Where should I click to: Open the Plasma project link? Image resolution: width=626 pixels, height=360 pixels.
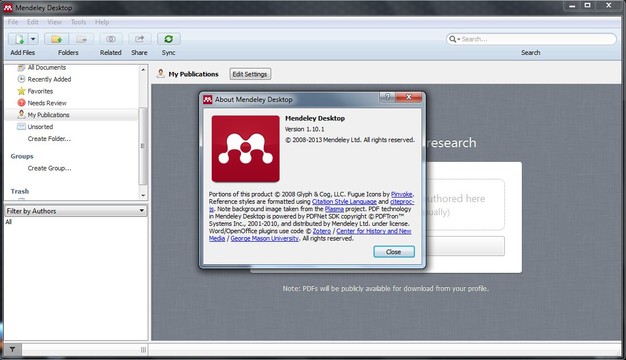point(334,209)
